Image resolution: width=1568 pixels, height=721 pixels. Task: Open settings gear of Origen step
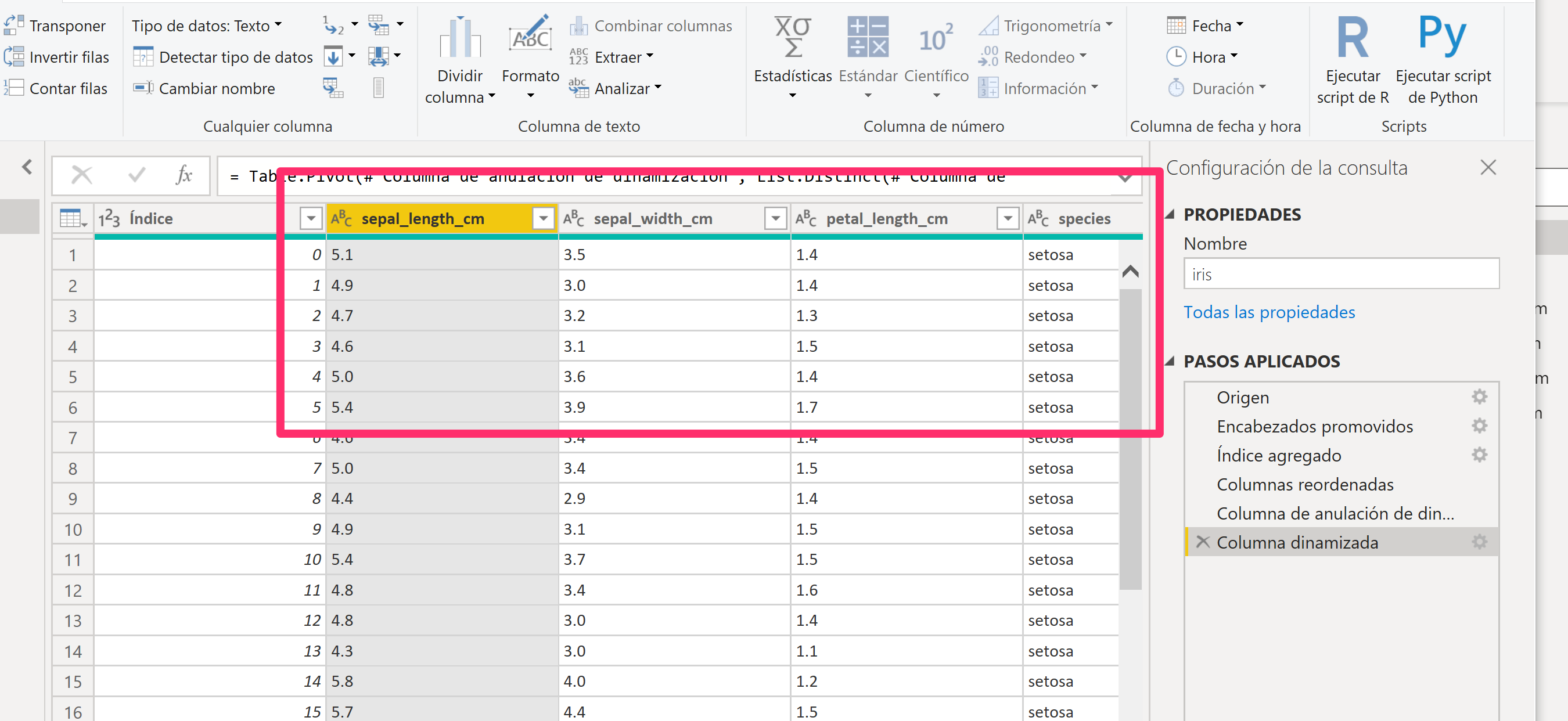click(x=1479, y=397)
